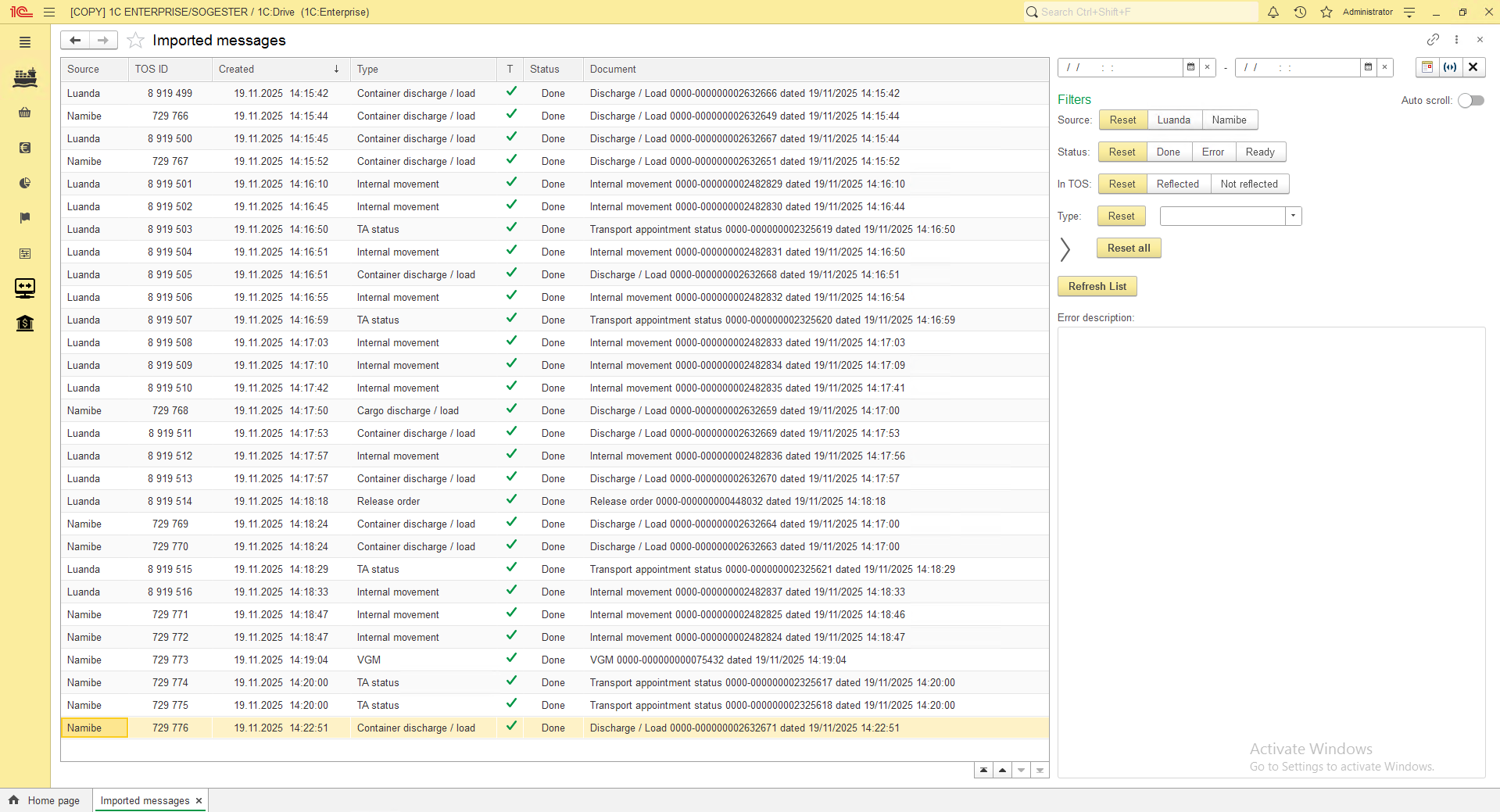
Task: Add Imported messages to favorites star
Action: point(135,40)
